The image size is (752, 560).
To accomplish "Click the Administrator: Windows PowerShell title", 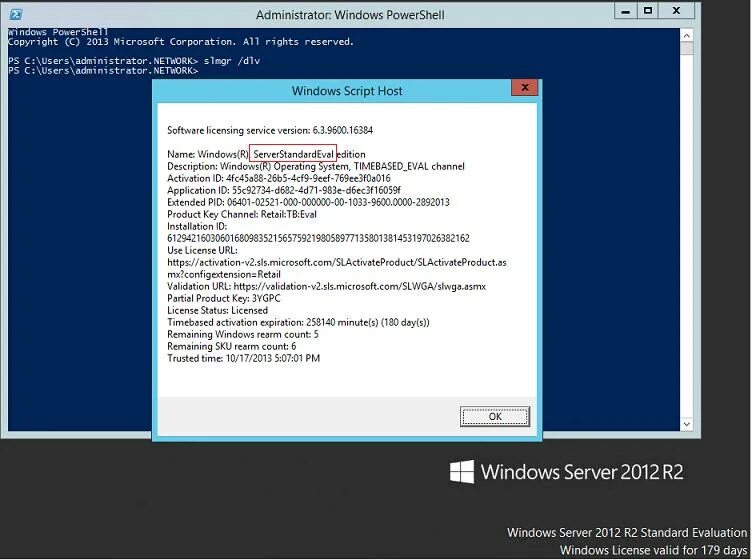I will point(350,15).
